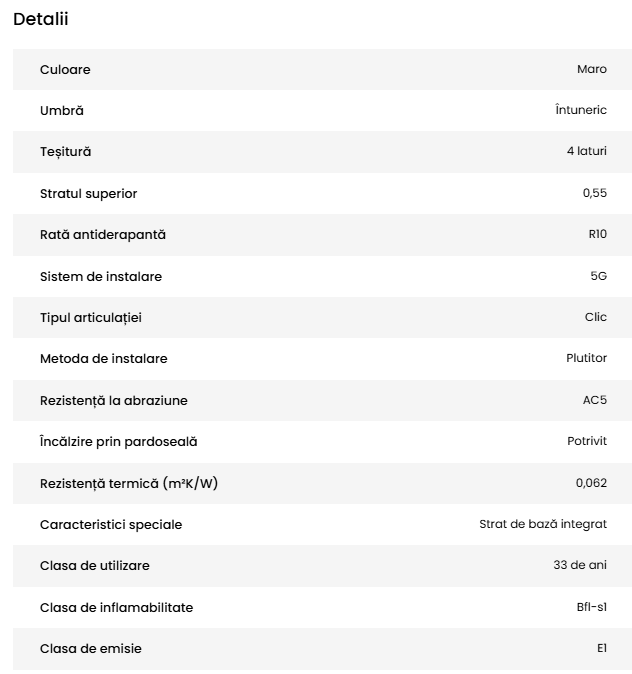Screen dimensions: 632x674
Task: Select the 4 laturi value
Action: [x=586, y=152]
